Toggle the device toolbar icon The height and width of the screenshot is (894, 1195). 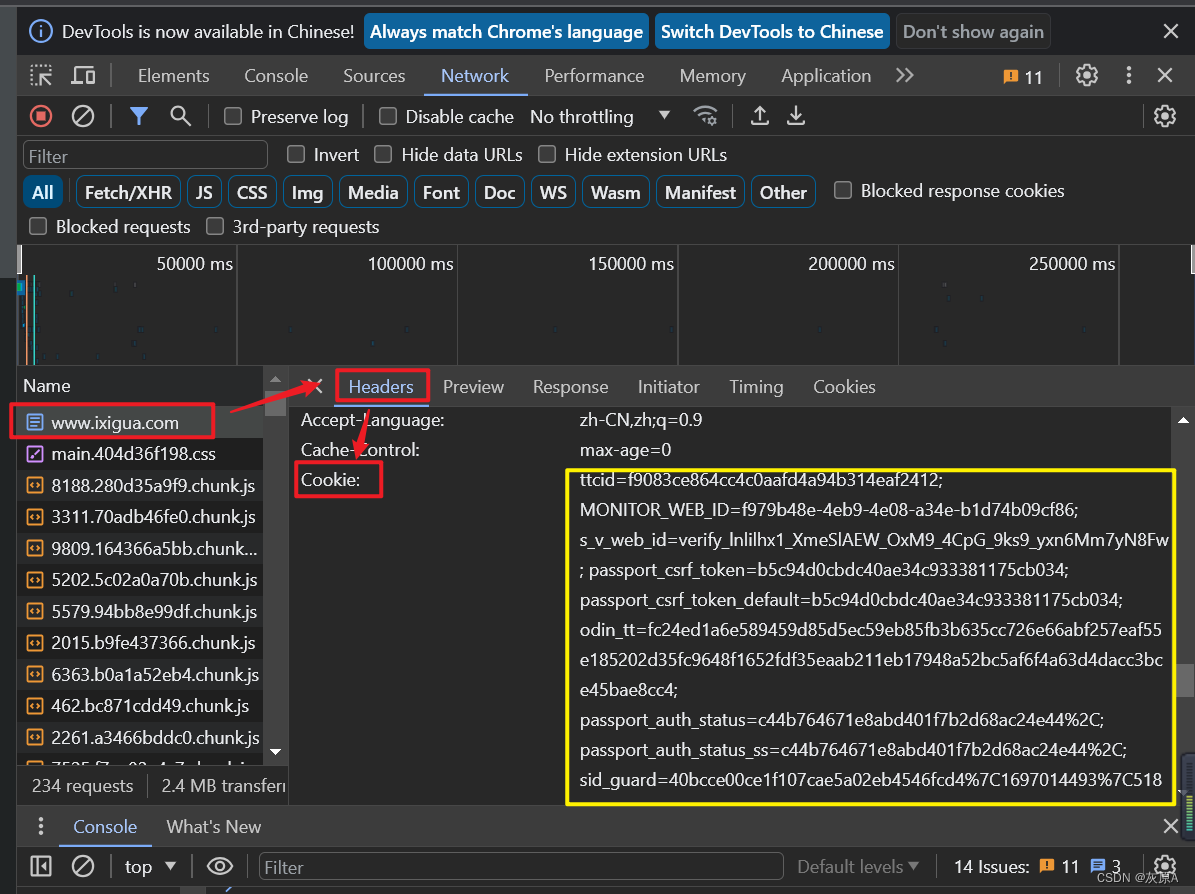83,75
